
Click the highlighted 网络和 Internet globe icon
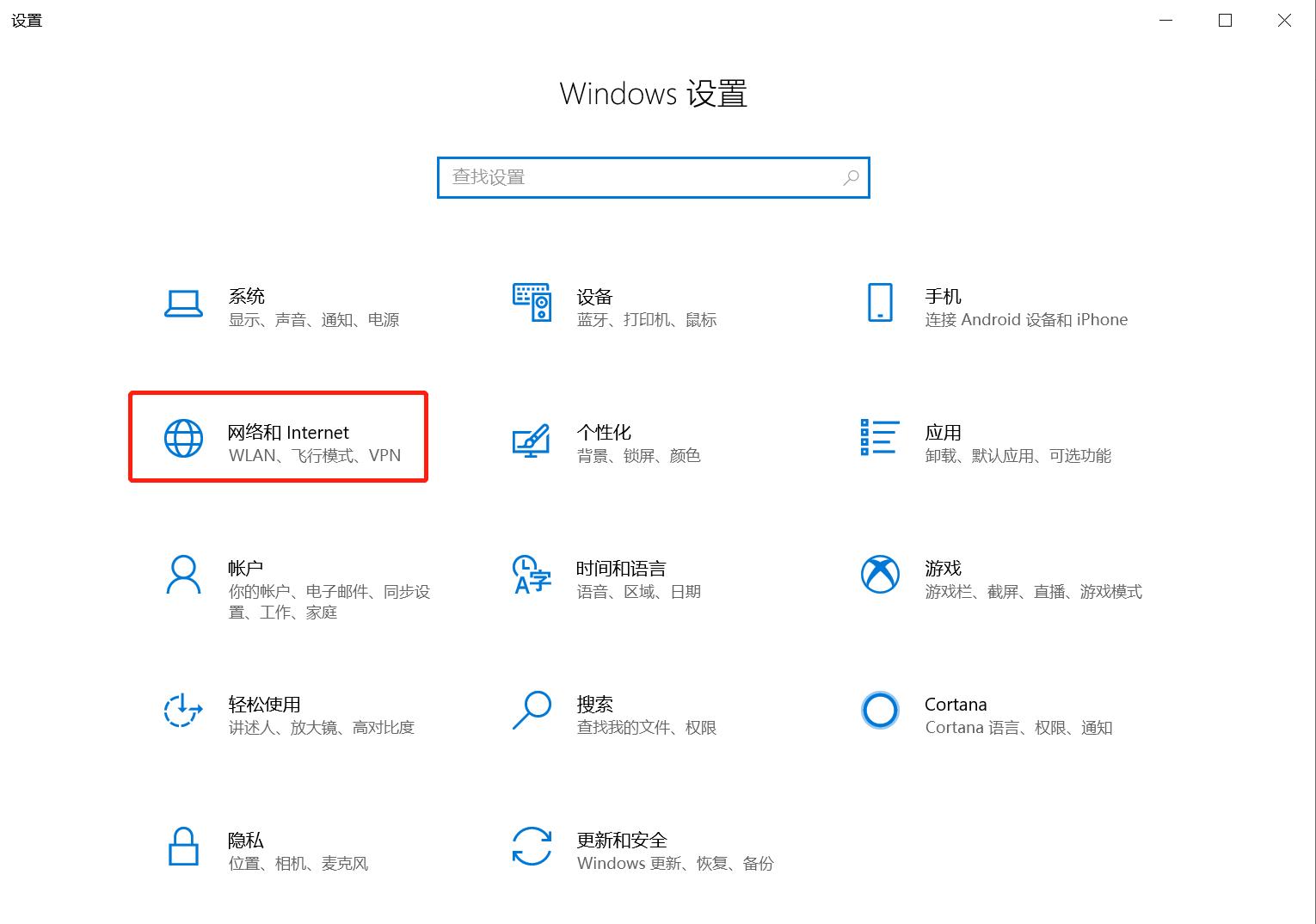point(182,439)
